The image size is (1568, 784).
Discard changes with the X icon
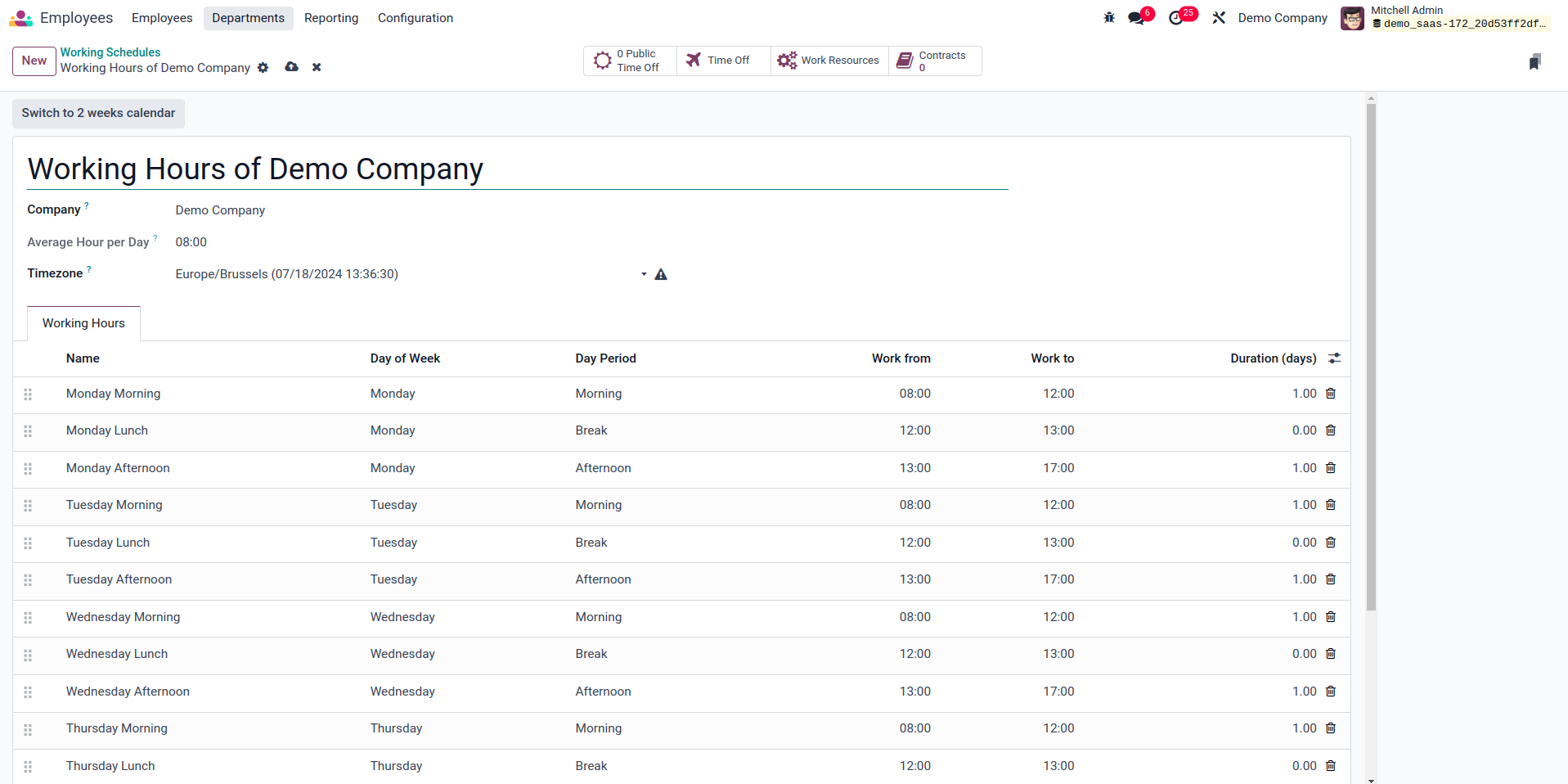pyautogui.click(x=317, y=68)
